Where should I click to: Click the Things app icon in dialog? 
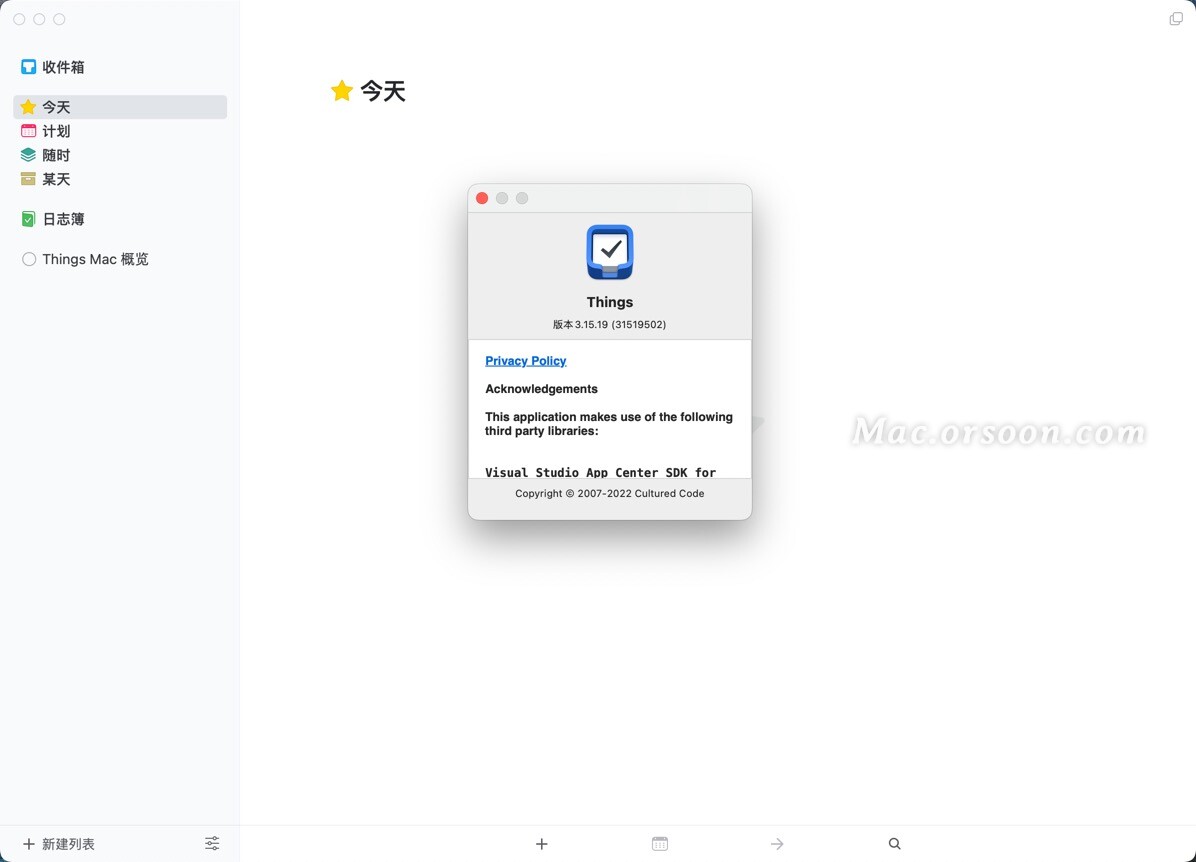(609, 252)
